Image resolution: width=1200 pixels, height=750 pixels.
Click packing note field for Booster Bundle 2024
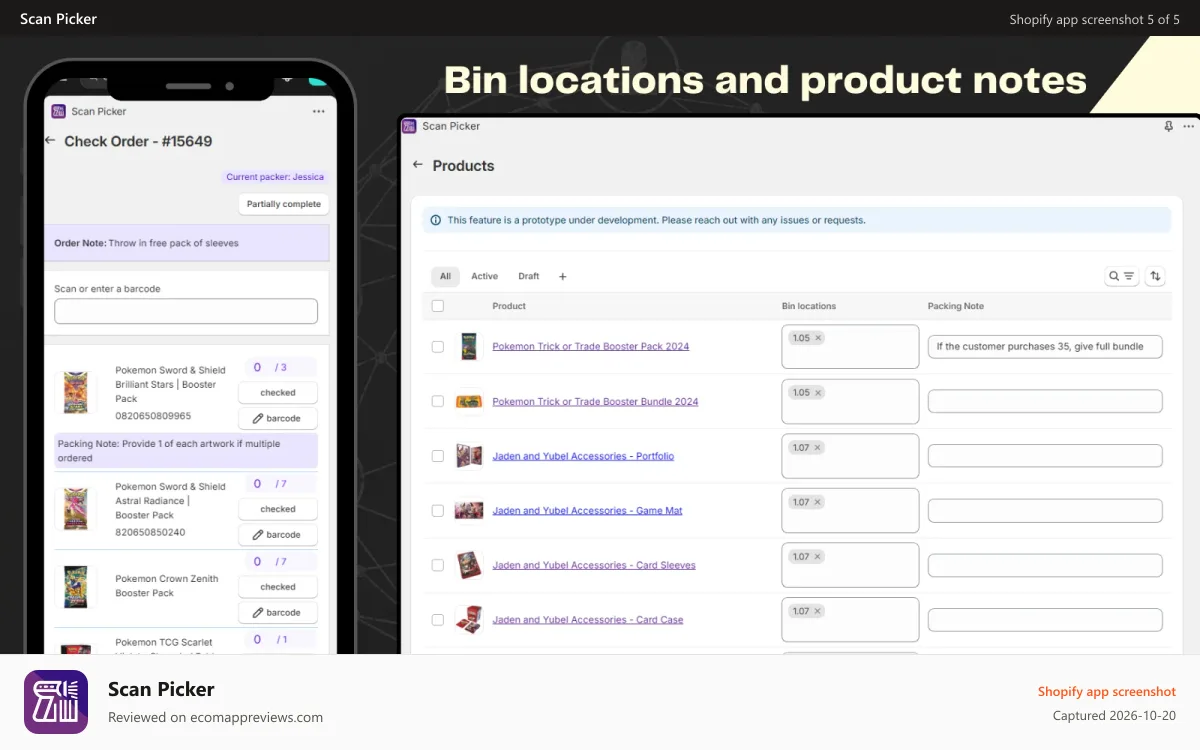[x=1045, y=401]
